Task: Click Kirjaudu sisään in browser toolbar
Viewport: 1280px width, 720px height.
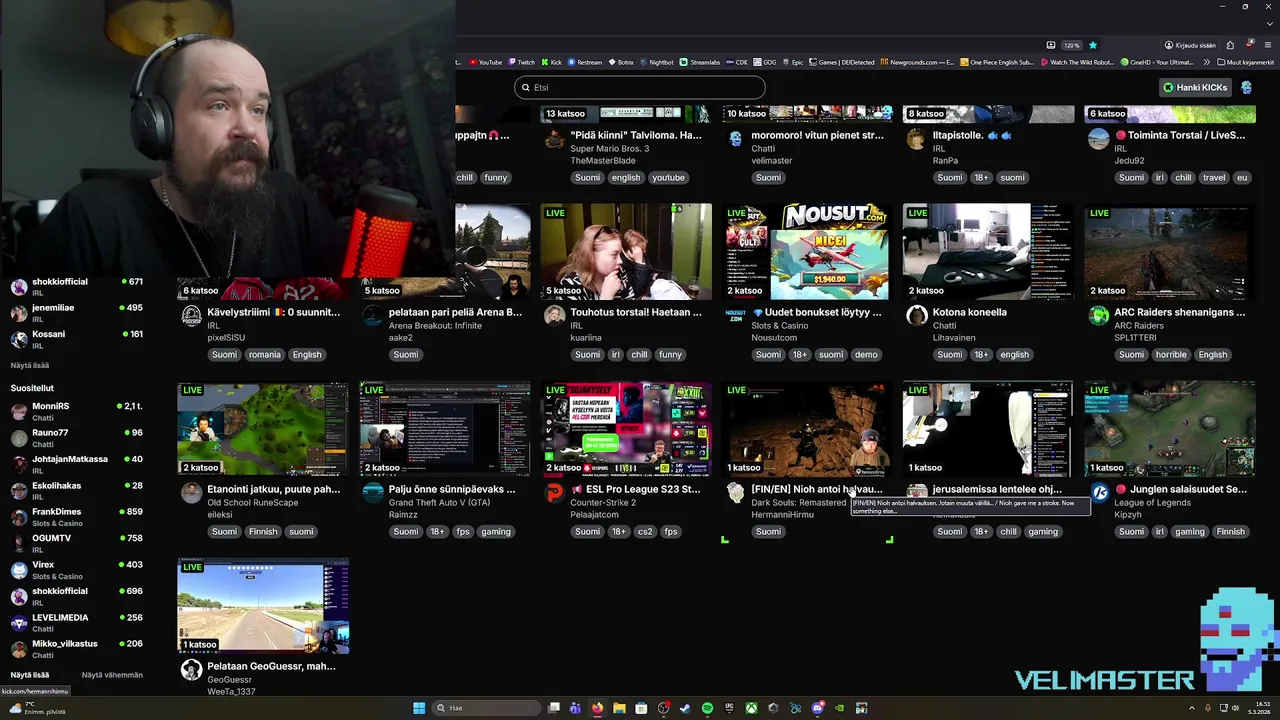Action: 1189,45
